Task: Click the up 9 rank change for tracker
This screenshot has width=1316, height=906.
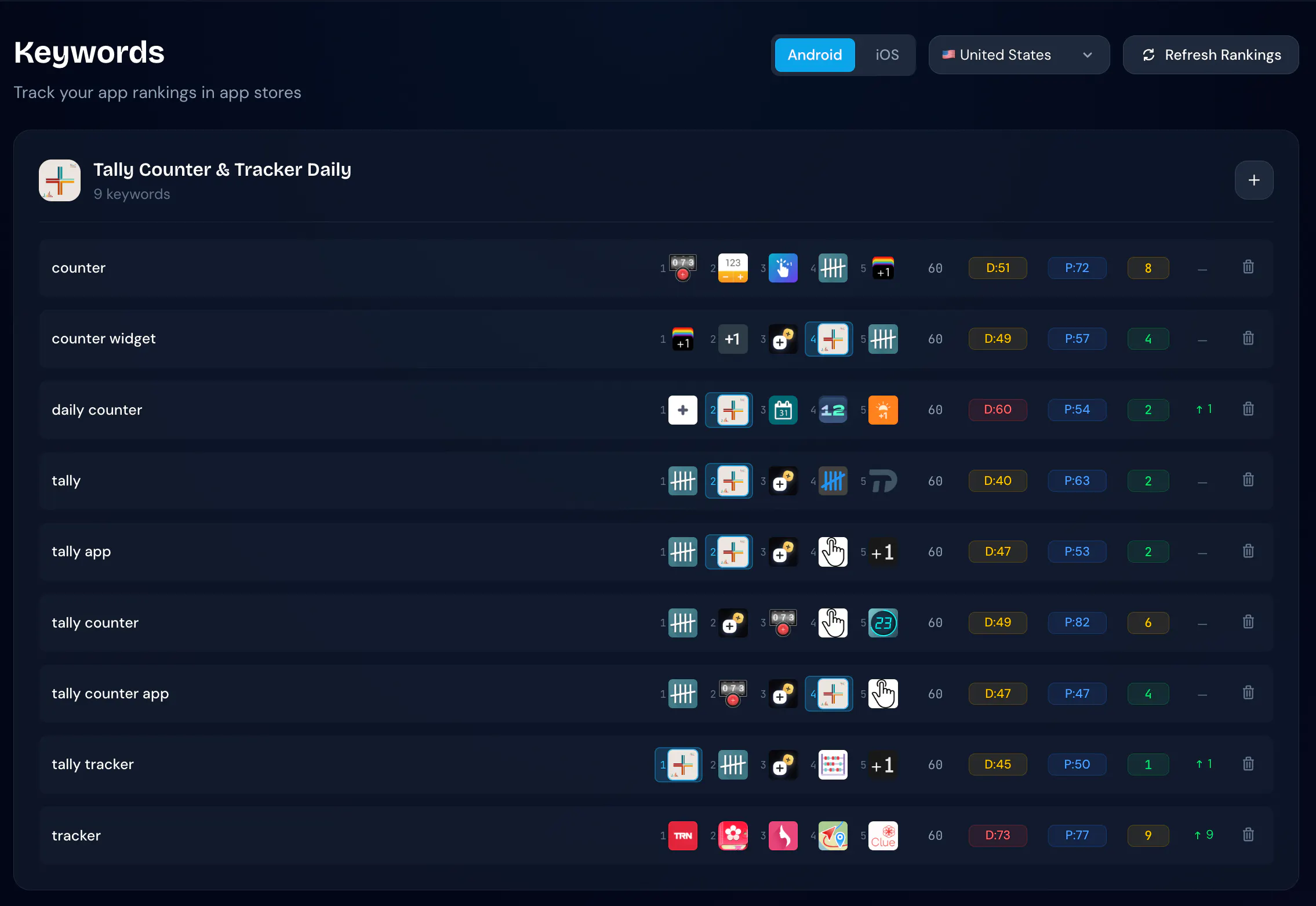Action: point(1204,835)
